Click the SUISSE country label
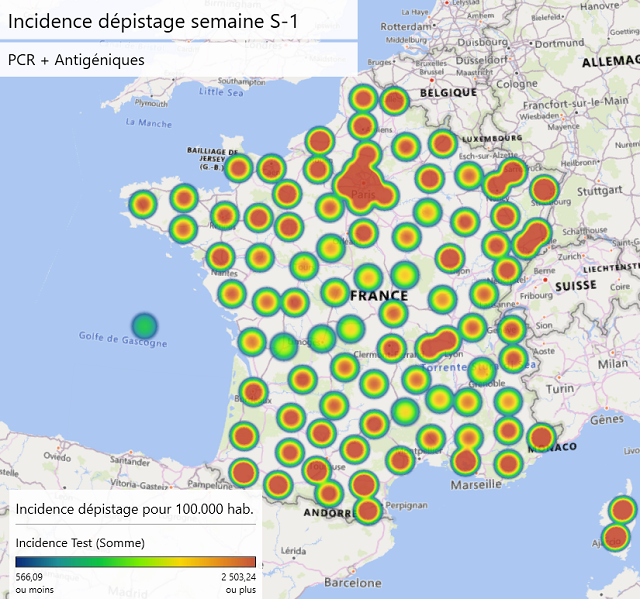 (575, 285)
